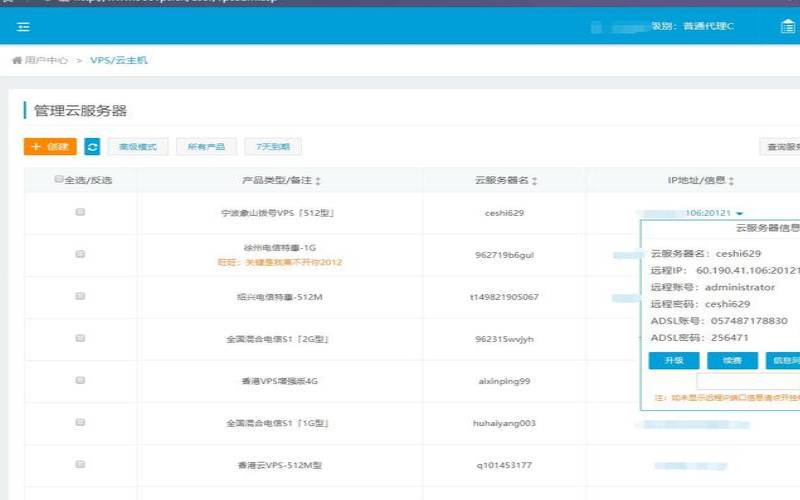Screen dimensions: 800x500
Task: Click the refresh icon next to the create button
Action: point(92,147)
